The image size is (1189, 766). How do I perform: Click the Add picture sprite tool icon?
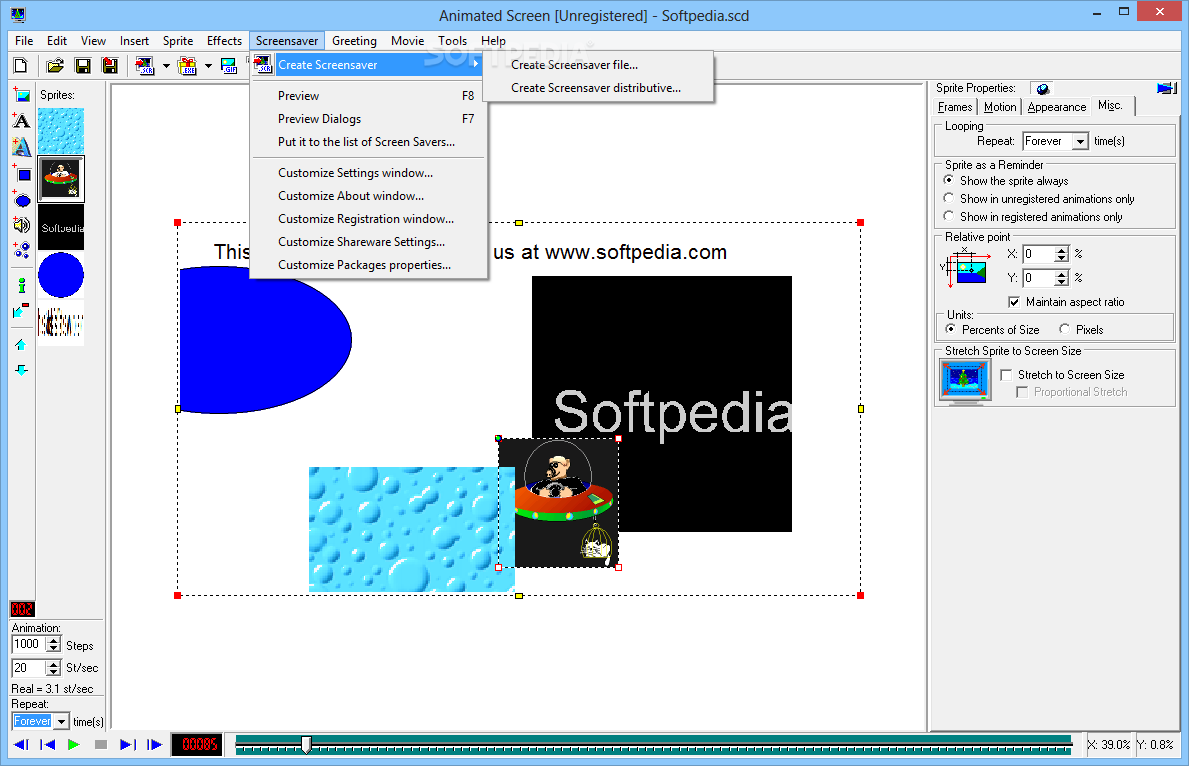point(21,95)
